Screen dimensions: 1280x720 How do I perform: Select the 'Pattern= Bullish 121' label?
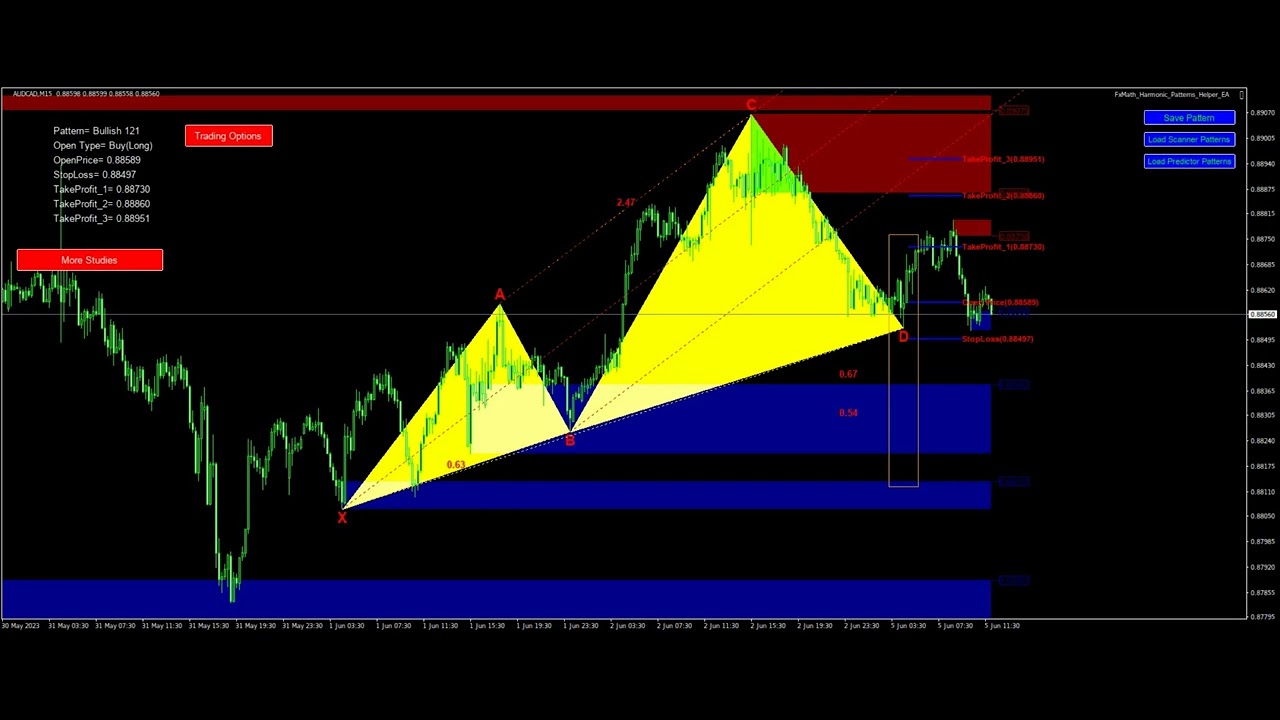tap(96, 131)
